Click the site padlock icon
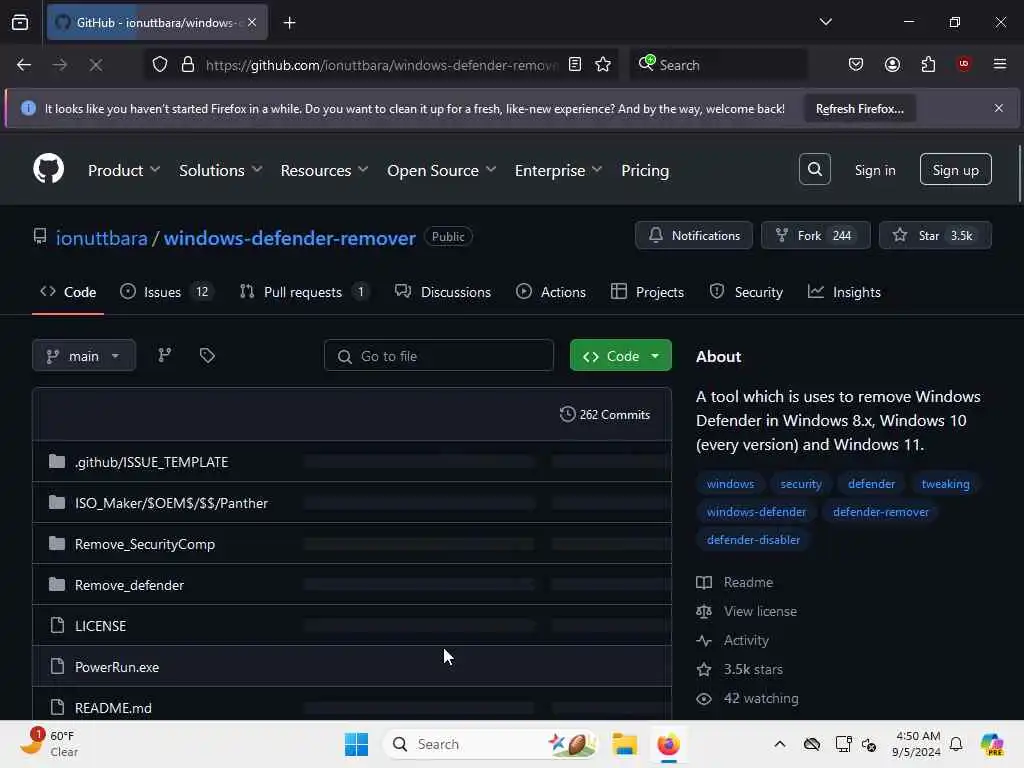Screen dimensions: 1024x768 (187, 65)
